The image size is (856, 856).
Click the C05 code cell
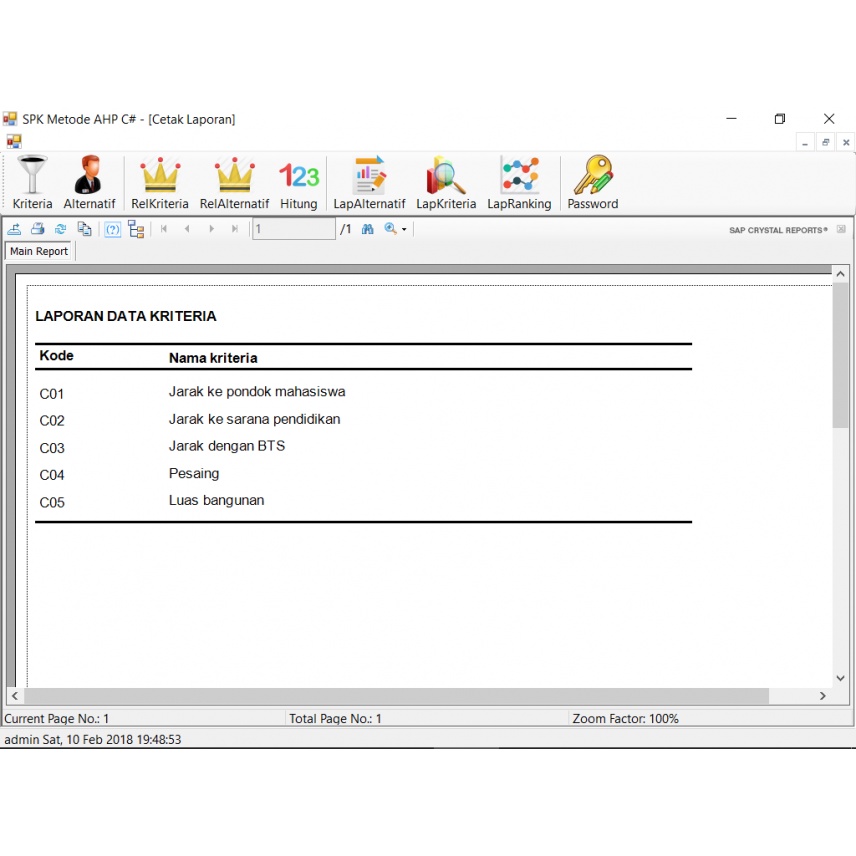[52, 502]
